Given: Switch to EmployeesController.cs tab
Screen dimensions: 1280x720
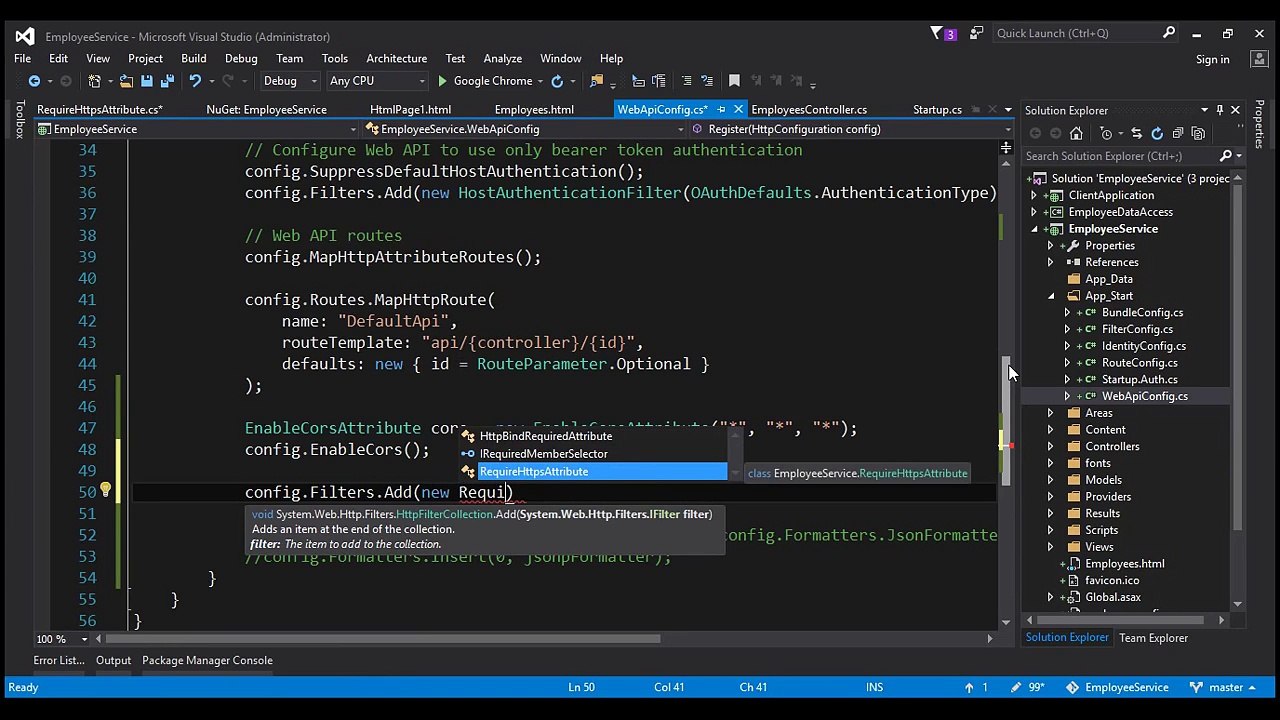Looking at the screenshot, I should pyautogui.click(x=808, y=109).
